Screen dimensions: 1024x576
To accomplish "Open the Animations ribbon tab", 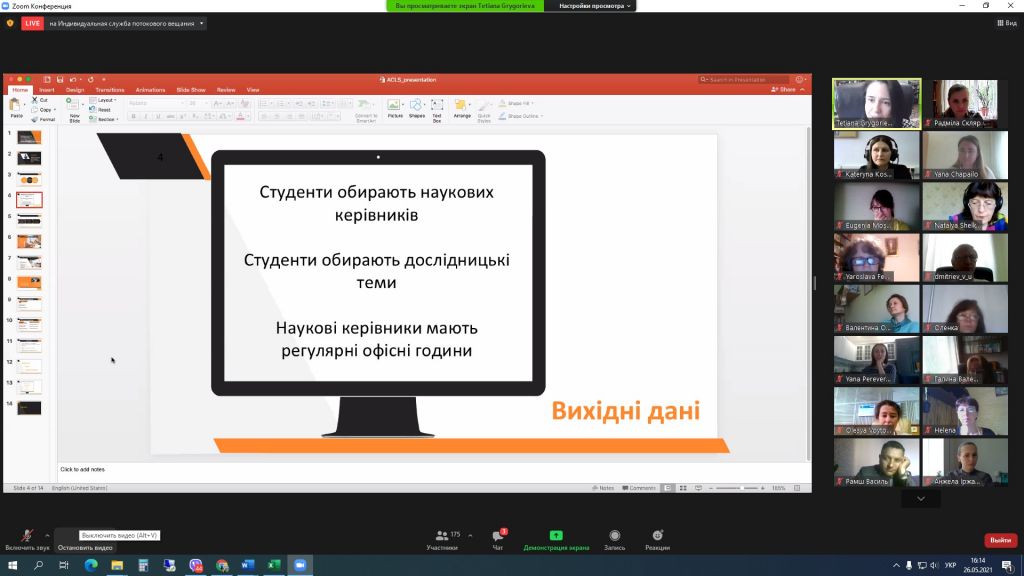I will 150,90.
